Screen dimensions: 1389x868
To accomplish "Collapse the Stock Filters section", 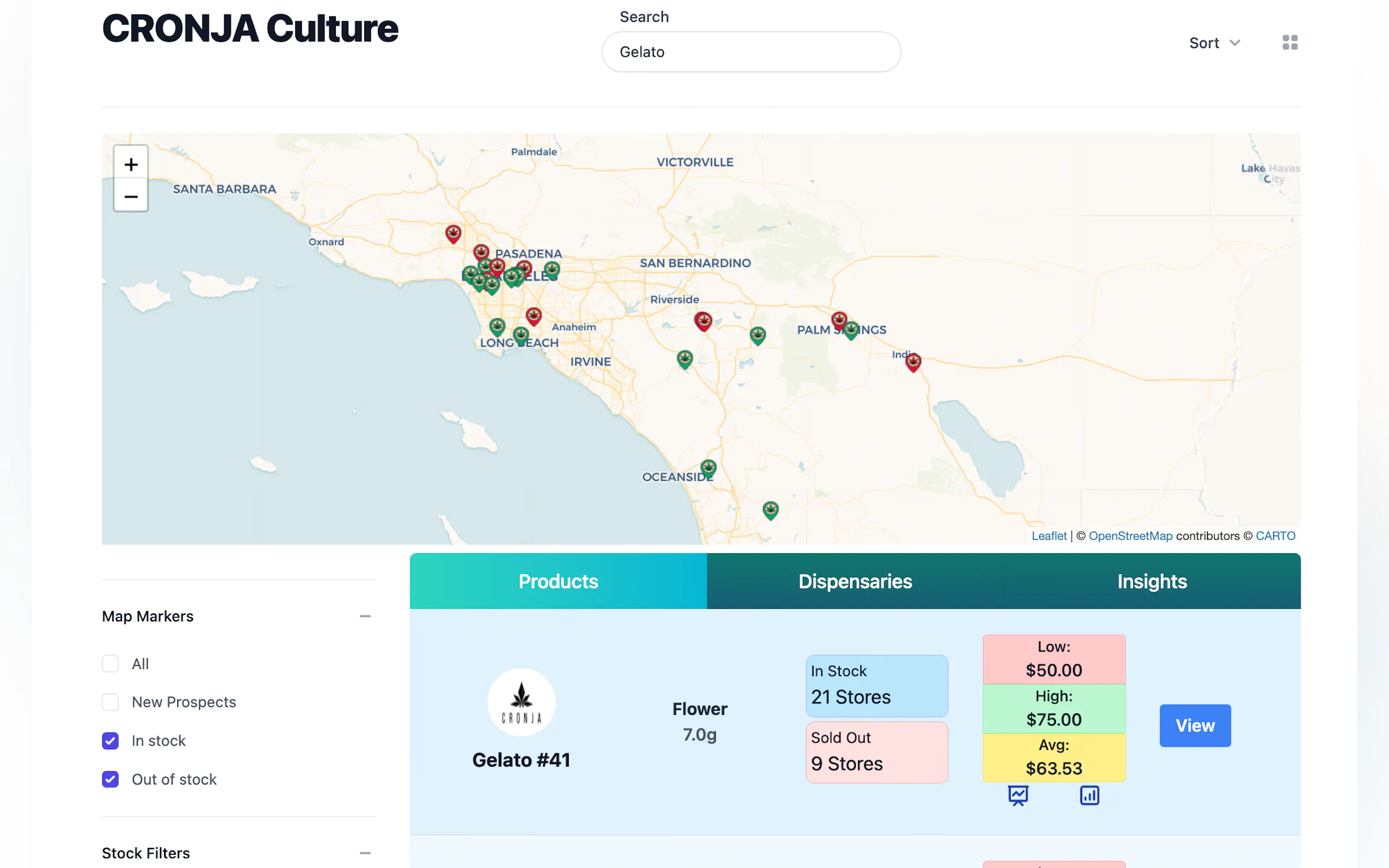I will 365,853.
